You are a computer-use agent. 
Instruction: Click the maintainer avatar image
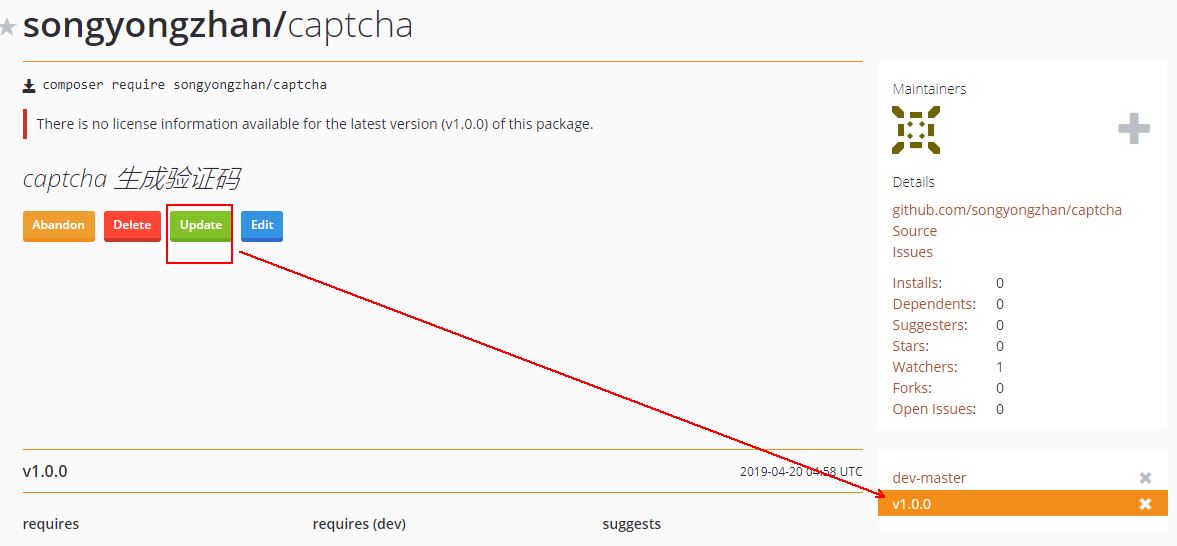click(x=916, y=130)
